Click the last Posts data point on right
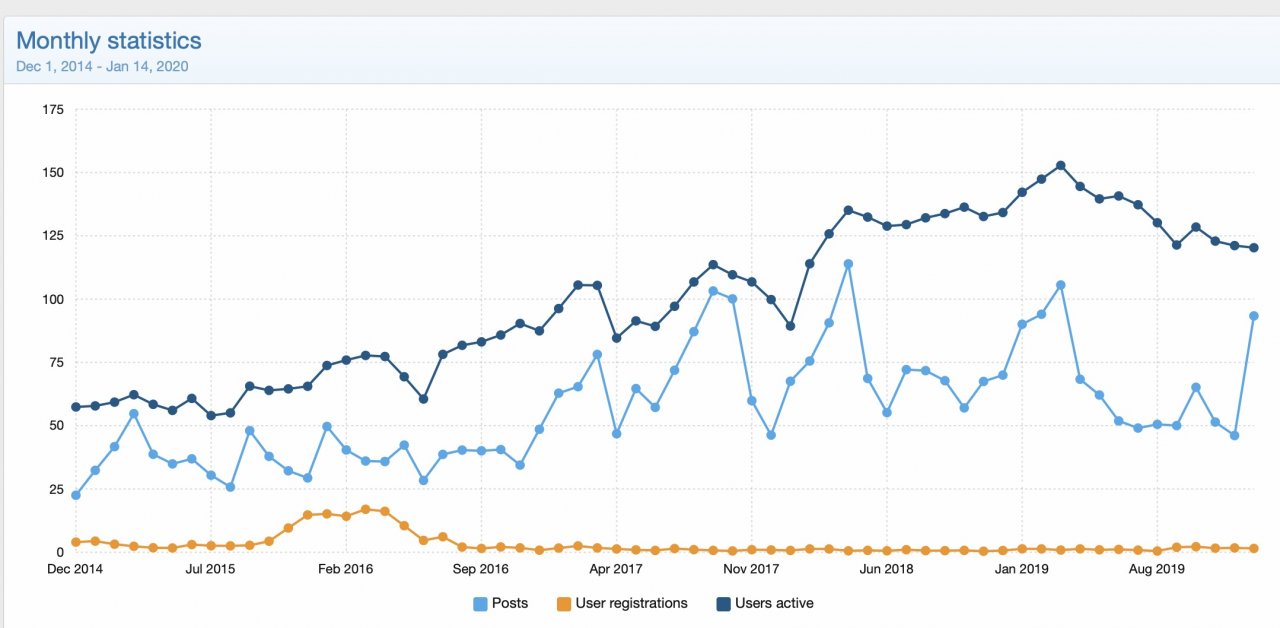 1253,316
